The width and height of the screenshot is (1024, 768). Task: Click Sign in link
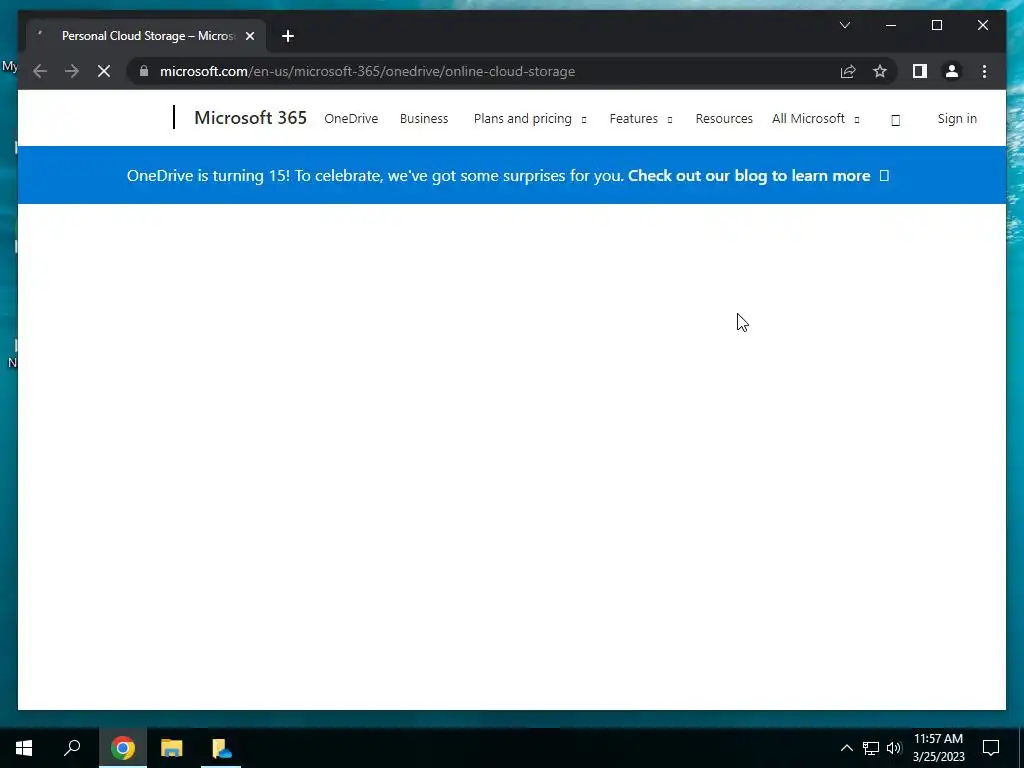tap(957, 119)
